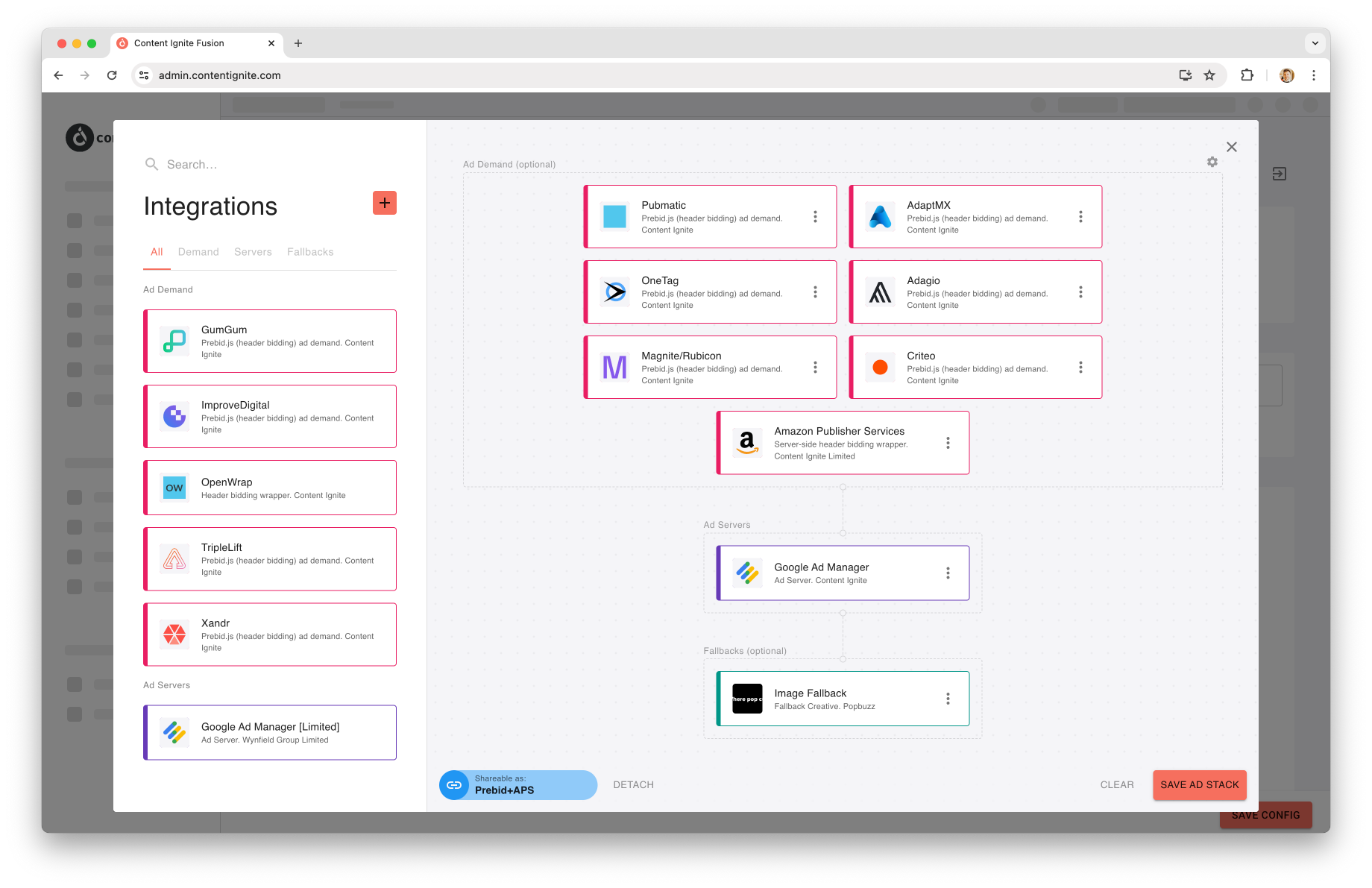Click the Magnite/Rubicon M logo
Viewport: 1372px width, 888px height.
pyautogui.click(x=614, y=368)
